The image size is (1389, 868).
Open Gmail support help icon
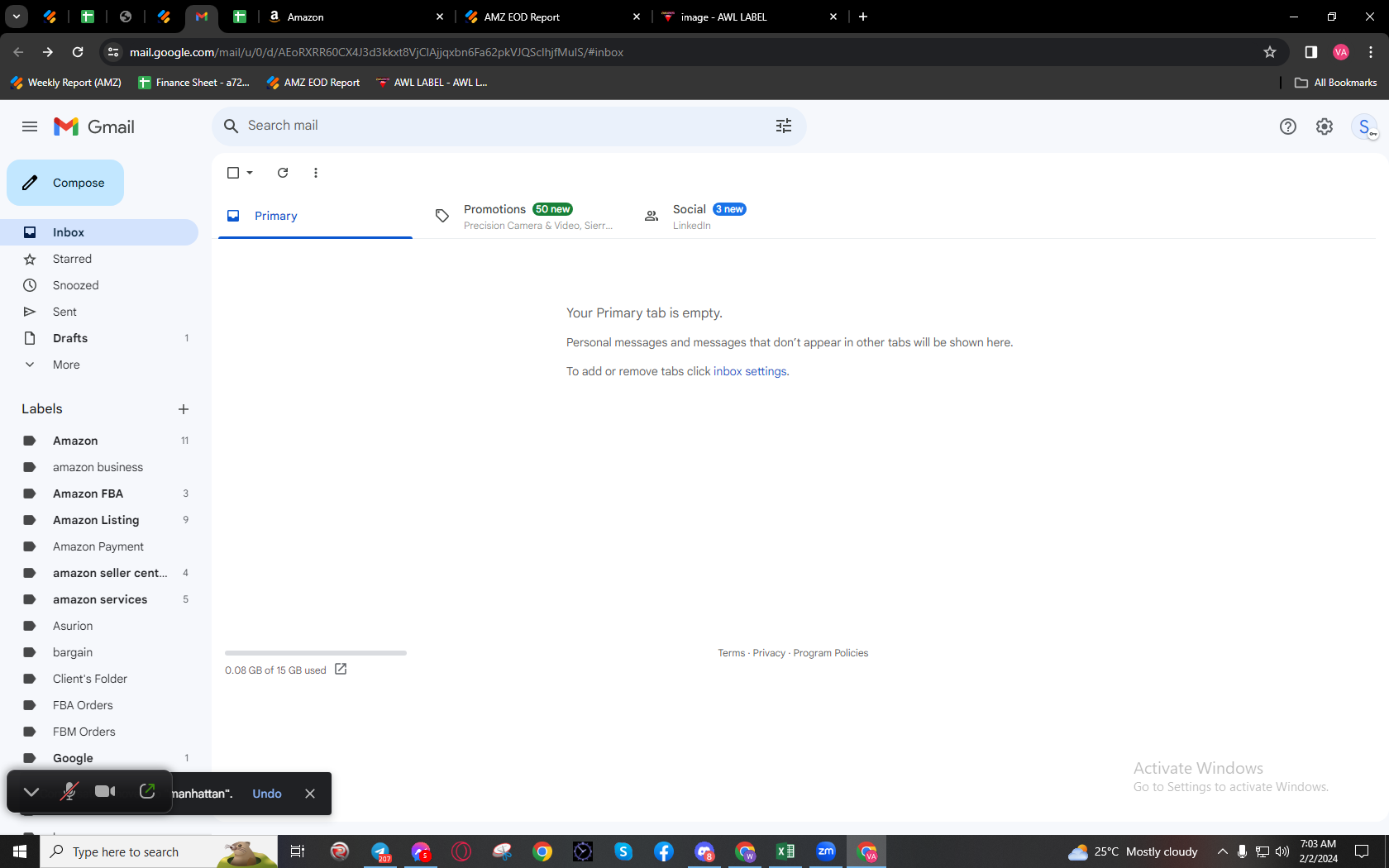(x=1288, y=126)
